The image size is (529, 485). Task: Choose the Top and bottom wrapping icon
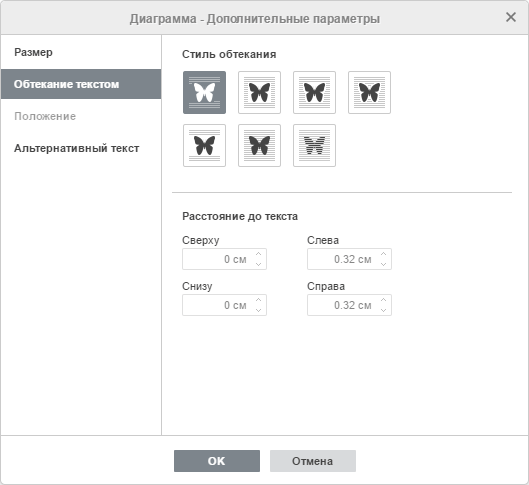pyautogui.click(x=204, y=145)
